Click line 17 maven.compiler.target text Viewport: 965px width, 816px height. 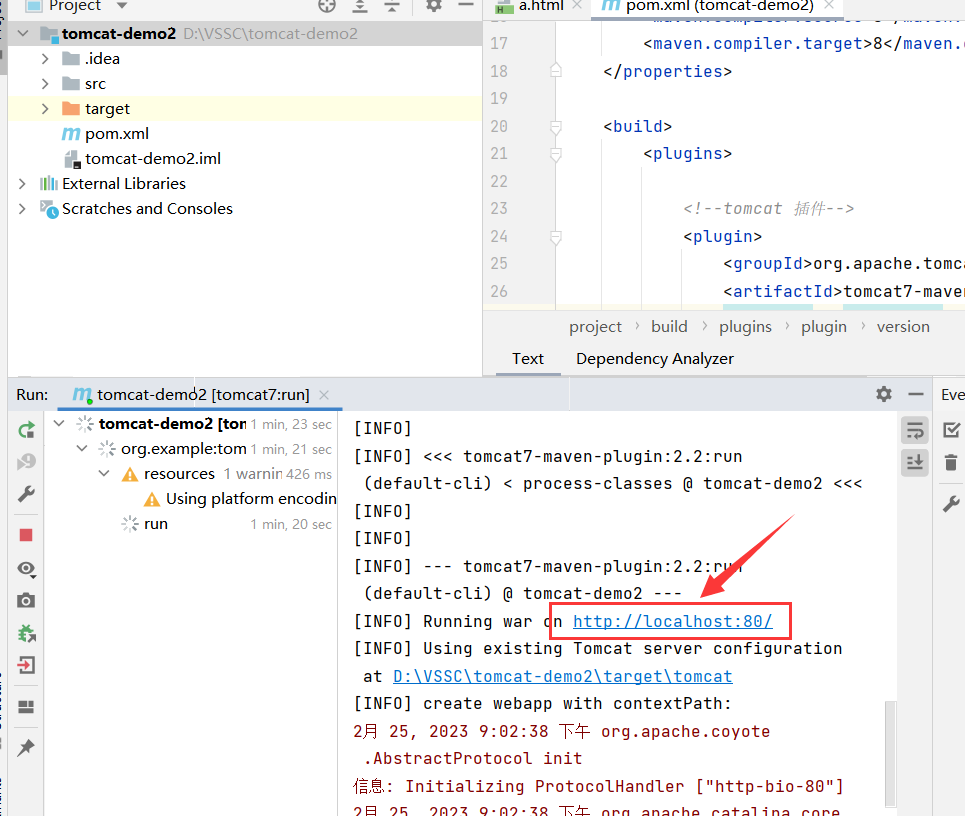pos(758,44)
